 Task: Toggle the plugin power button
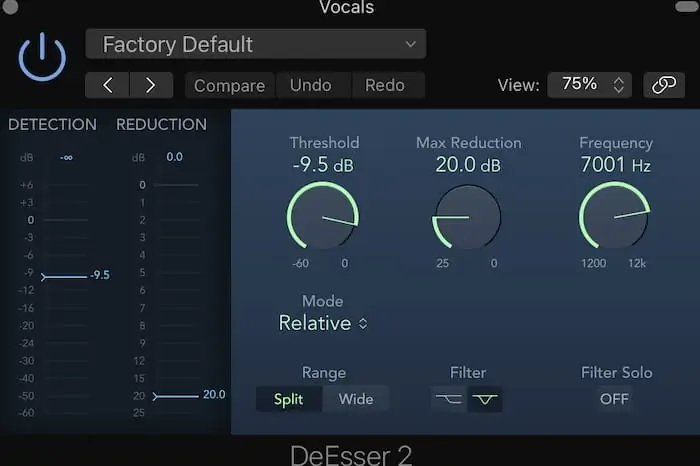point(42,57)
